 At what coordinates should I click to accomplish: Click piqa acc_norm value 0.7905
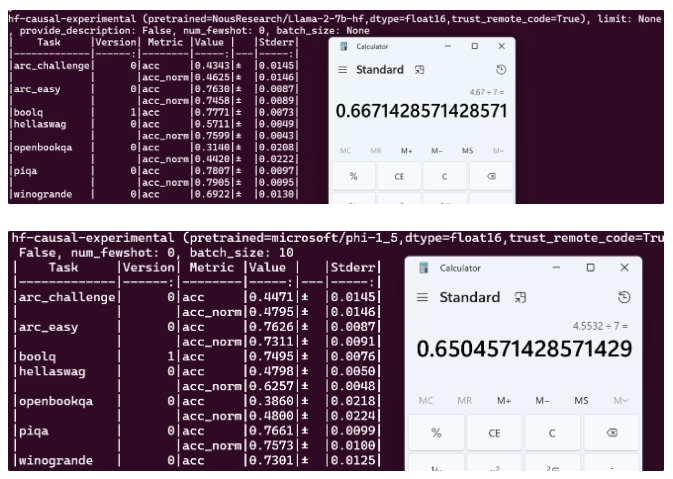coord(212,182)
